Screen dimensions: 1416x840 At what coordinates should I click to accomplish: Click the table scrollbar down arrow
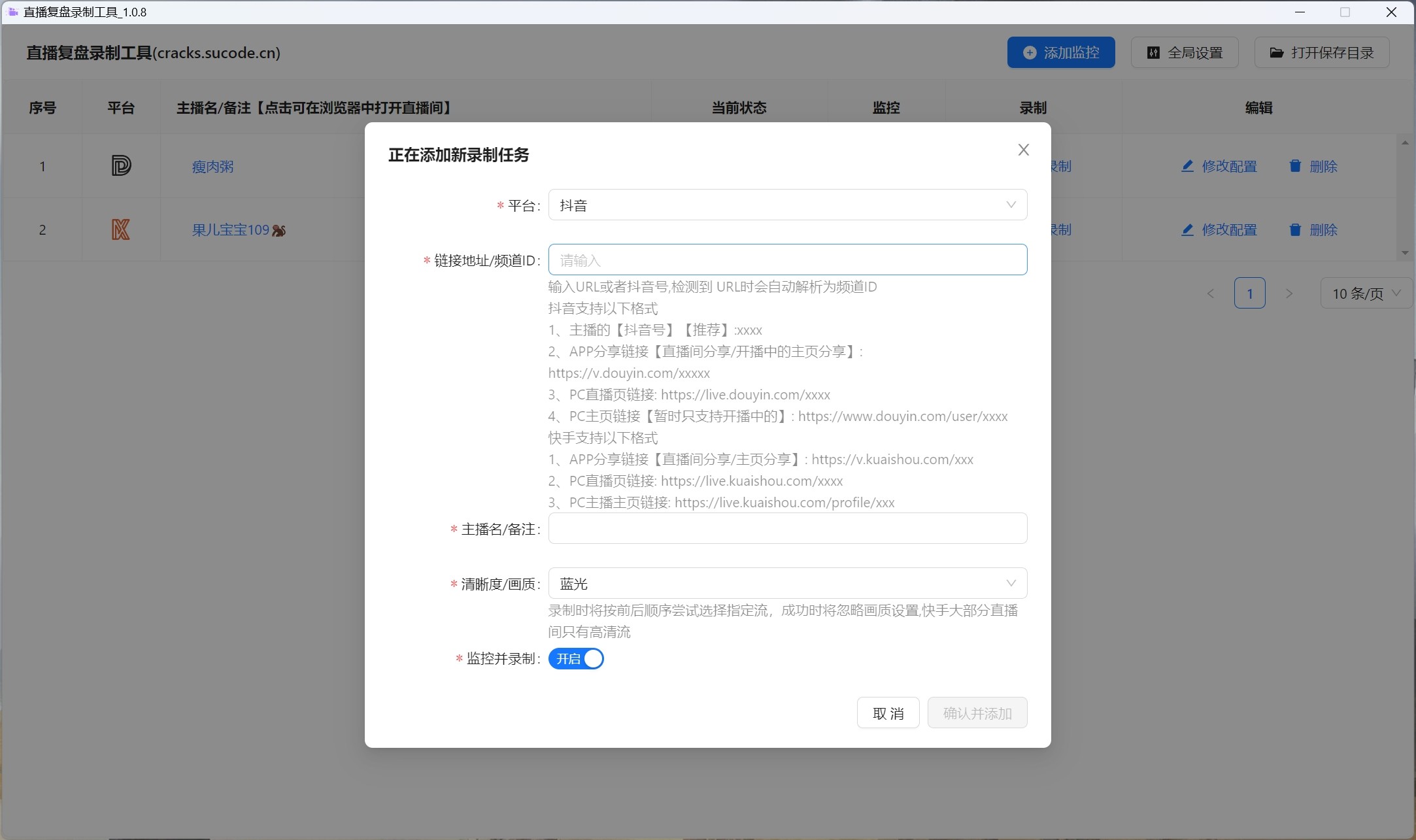pyautogui.click(x=1405, y=253)
